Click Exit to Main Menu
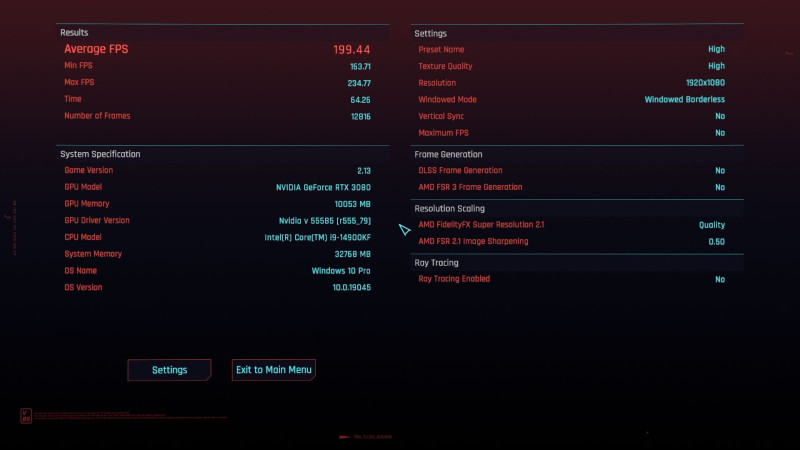Image resolution: width=800 pixels, height=450 pixels. click(x=273, y=370)
